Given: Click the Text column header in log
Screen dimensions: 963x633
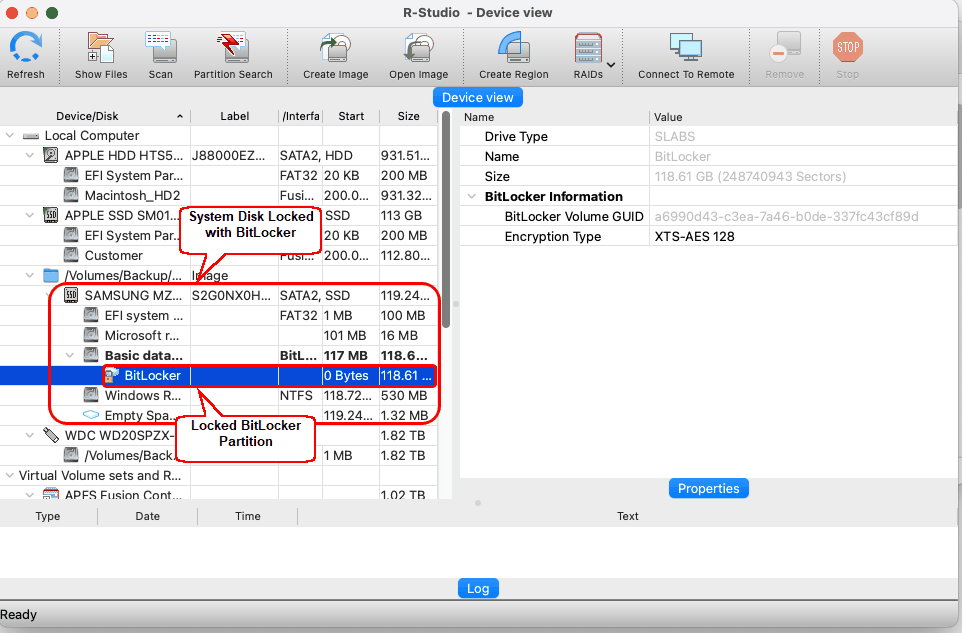Looking at the screenshot, I should pos(628,516).
